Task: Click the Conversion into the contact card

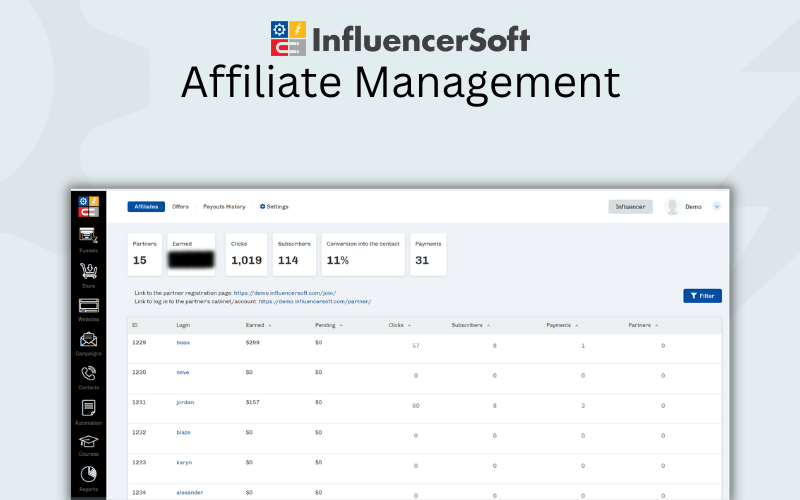Action: pyautogui.click(x=363, y=255)
